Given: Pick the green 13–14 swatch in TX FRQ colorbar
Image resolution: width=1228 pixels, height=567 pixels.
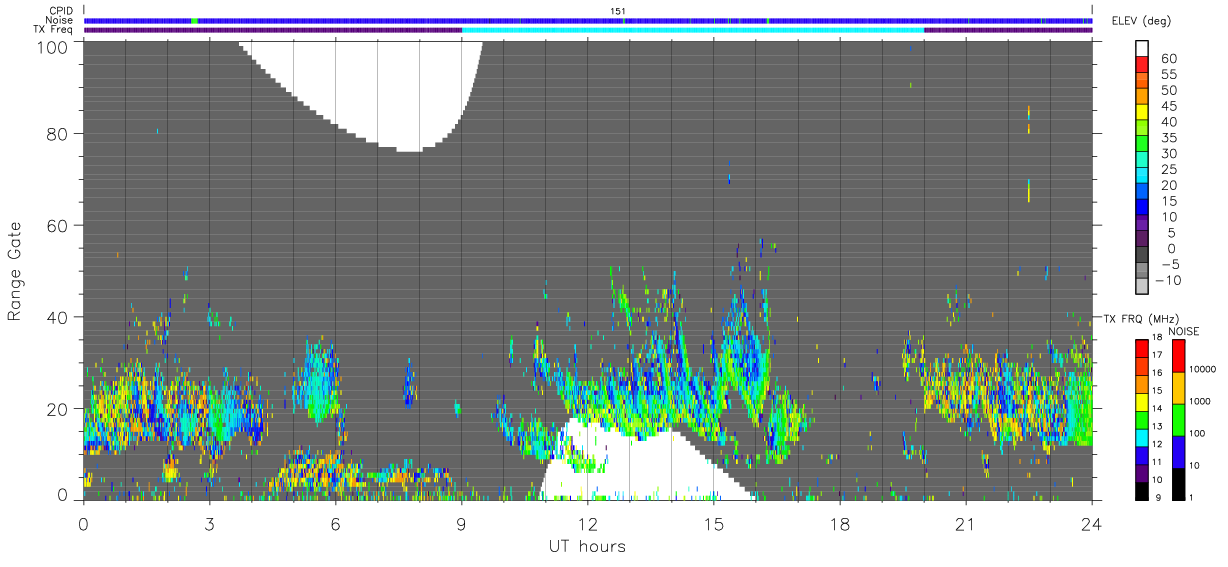Looking at the screenshot, I should coord(1141,418).
